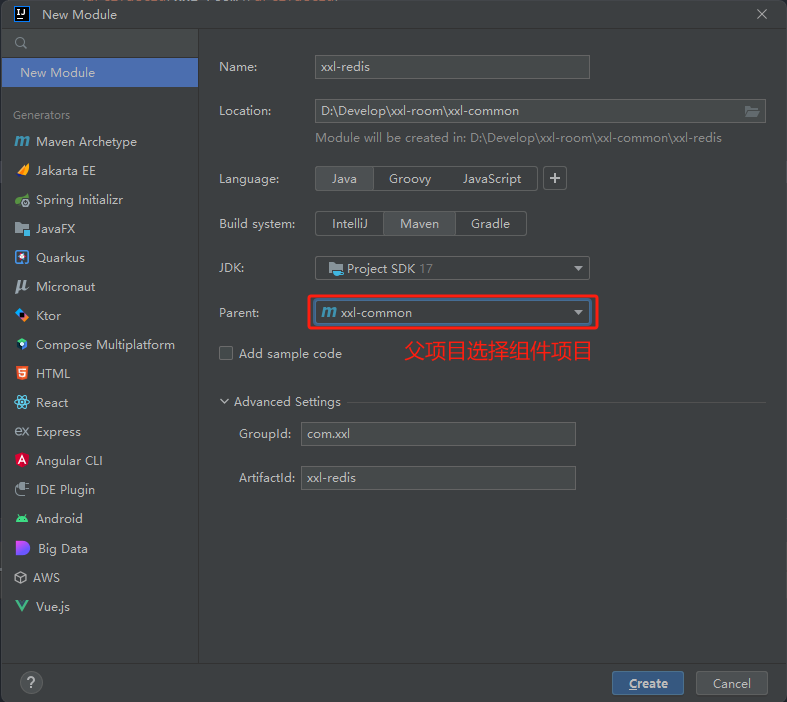Viewport: 787px width, 702px height.
Task: Select the IDE Plugin generator icon
Action: point(22,489)
